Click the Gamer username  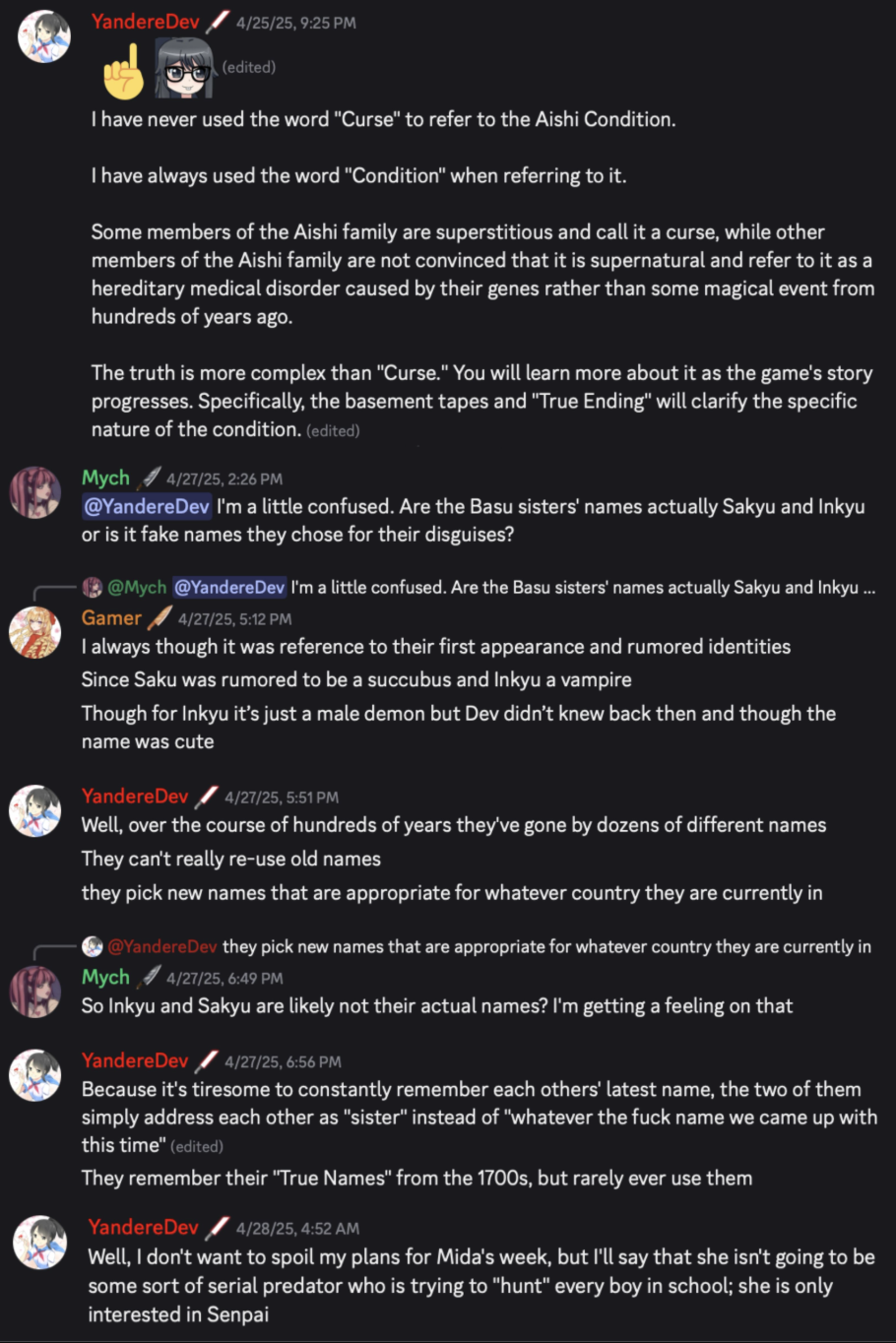(111, 618)
